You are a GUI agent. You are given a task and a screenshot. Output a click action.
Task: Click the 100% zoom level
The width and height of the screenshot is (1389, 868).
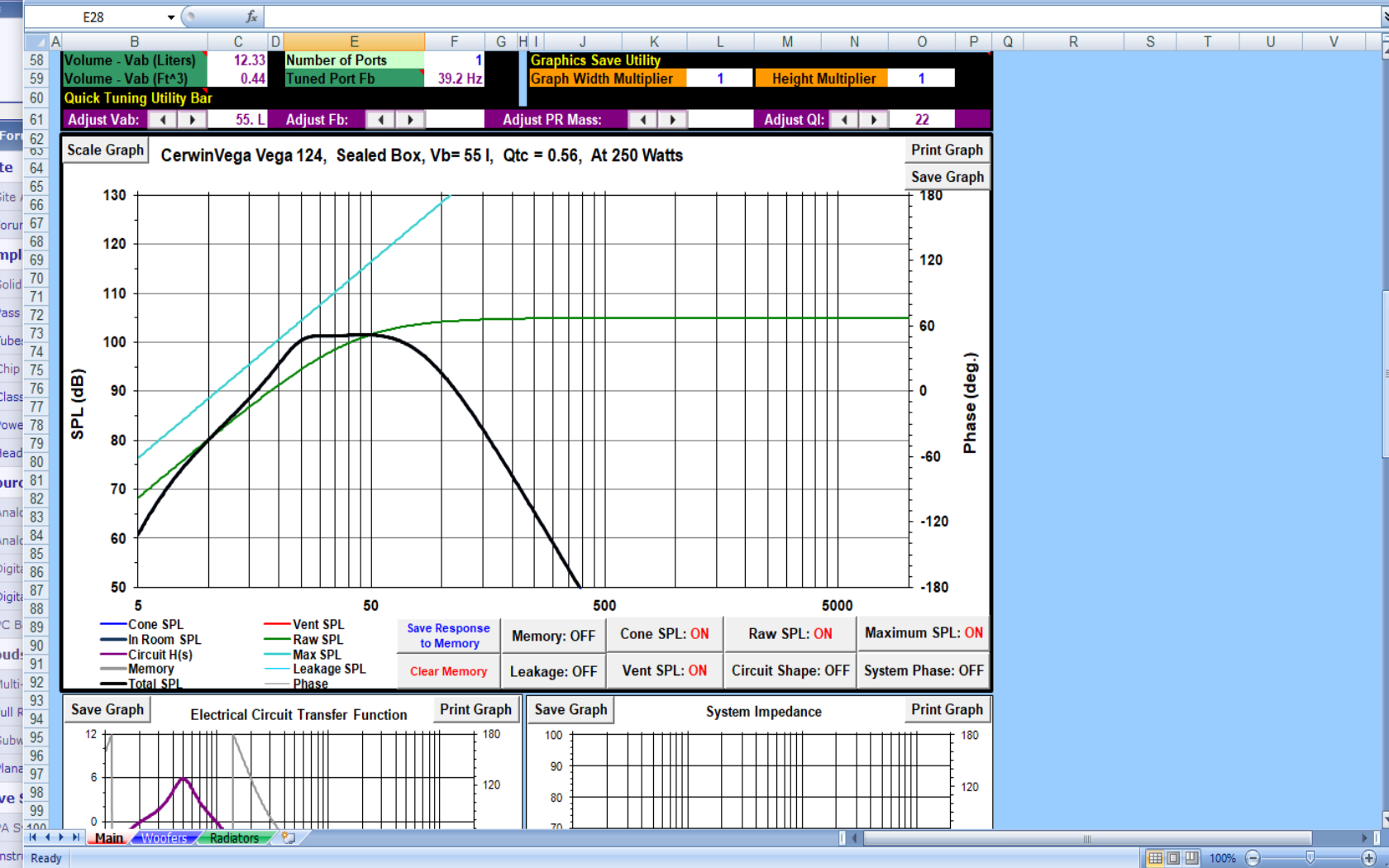click(x=1222, y=858)
